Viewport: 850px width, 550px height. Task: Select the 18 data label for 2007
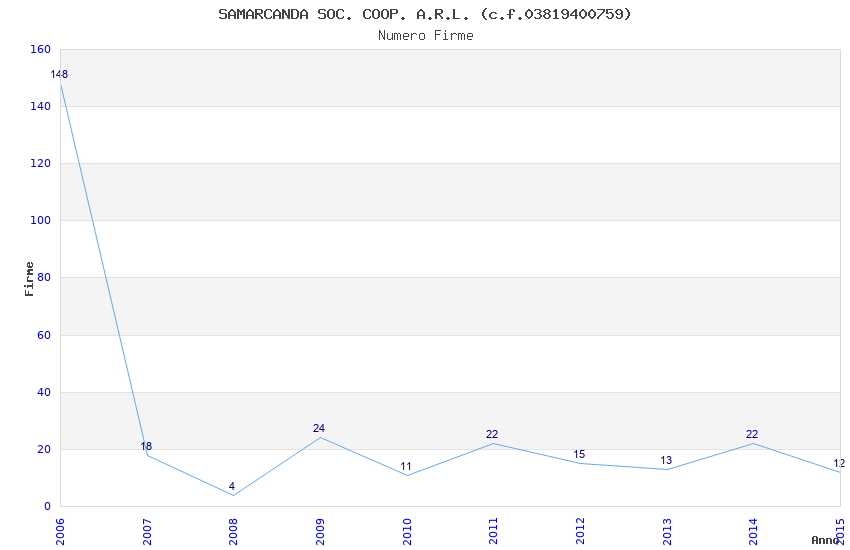pyautogui.click(x=146, y=446)
